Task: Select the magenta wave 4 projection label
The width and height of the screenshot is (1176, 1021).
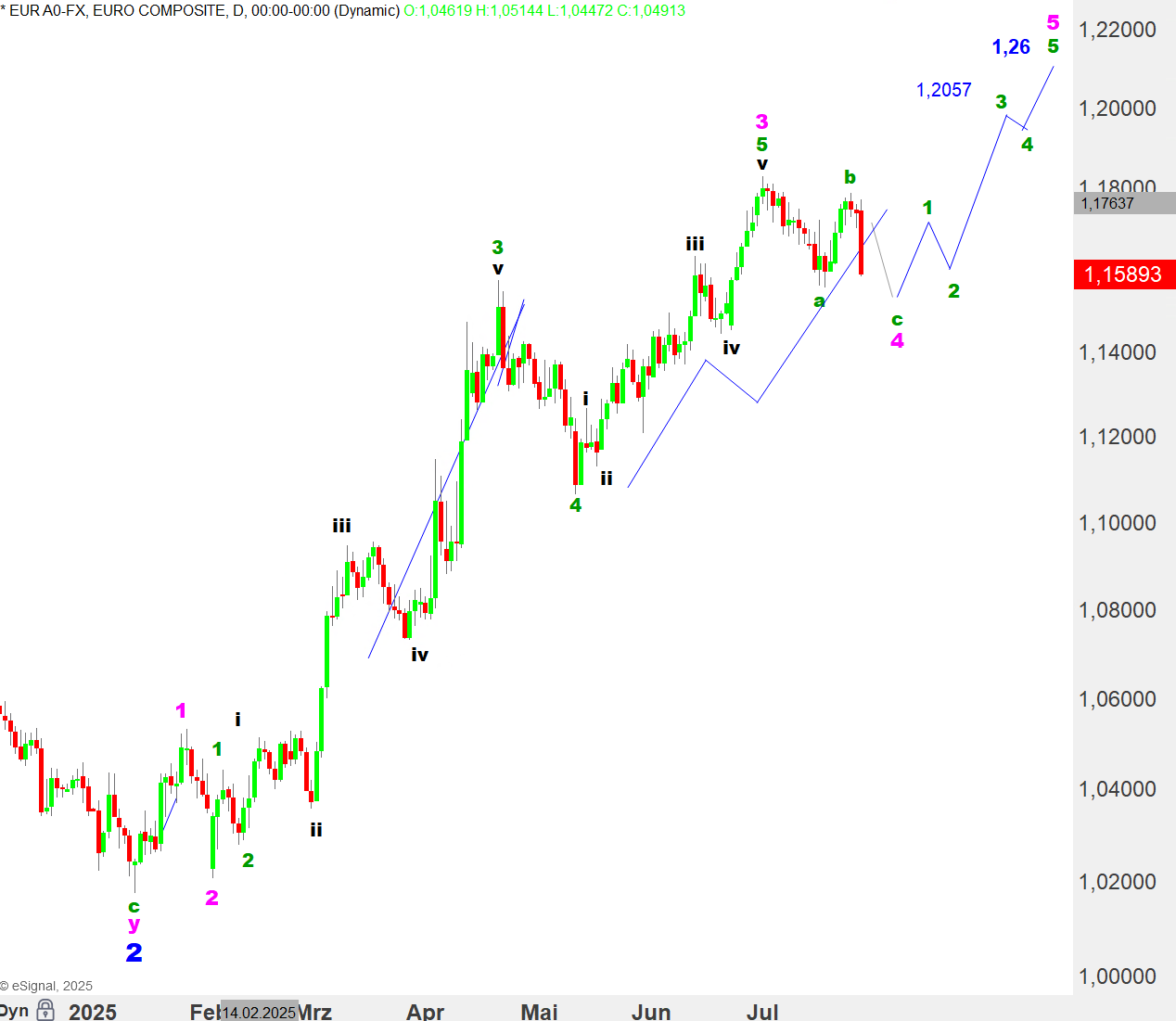Action: 897,341
